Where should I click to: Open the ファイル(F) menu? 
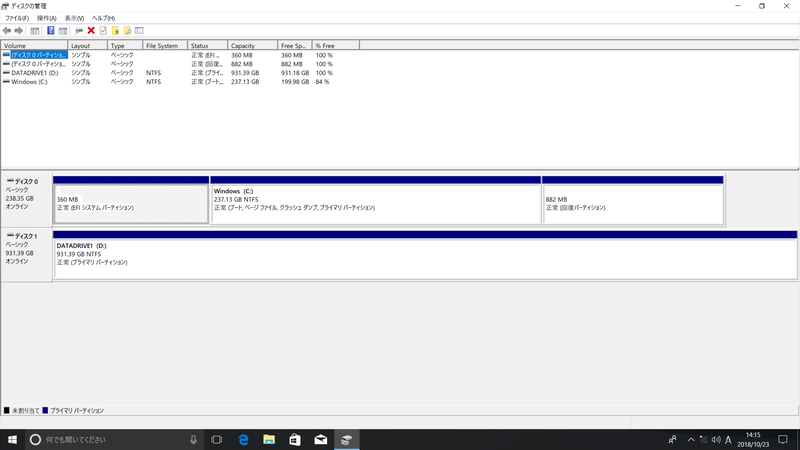coord(17,18)
